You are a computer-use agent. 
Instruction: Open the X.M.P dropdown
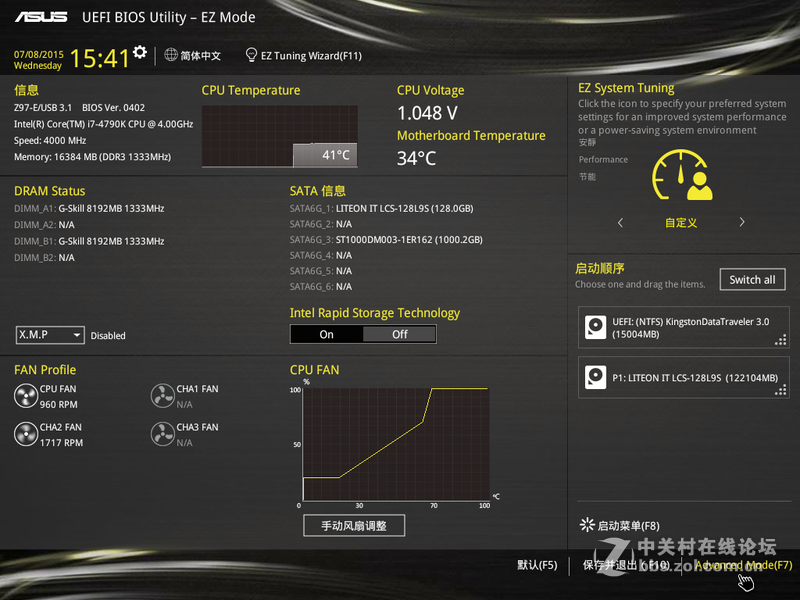pyautogui.click(x=49, y=335)
